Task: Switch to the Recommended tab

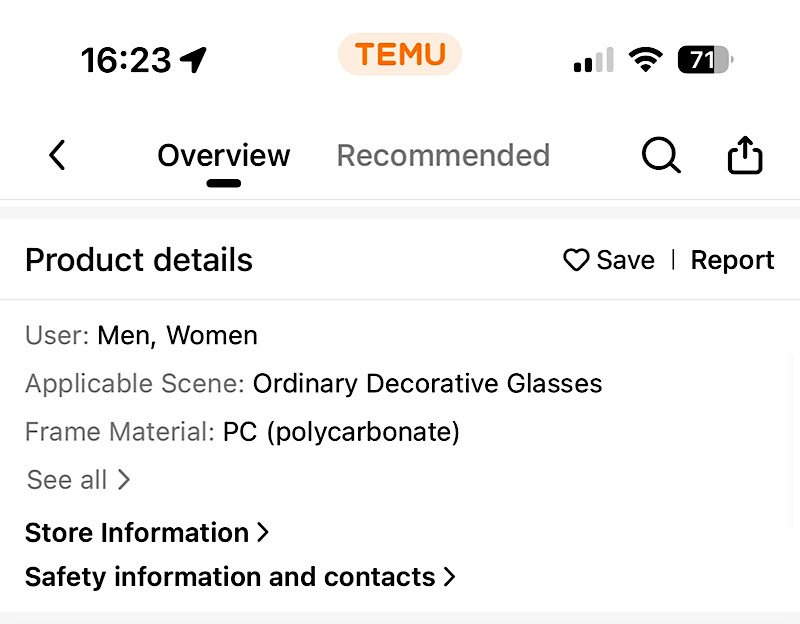Action: [x=443, y=156]
